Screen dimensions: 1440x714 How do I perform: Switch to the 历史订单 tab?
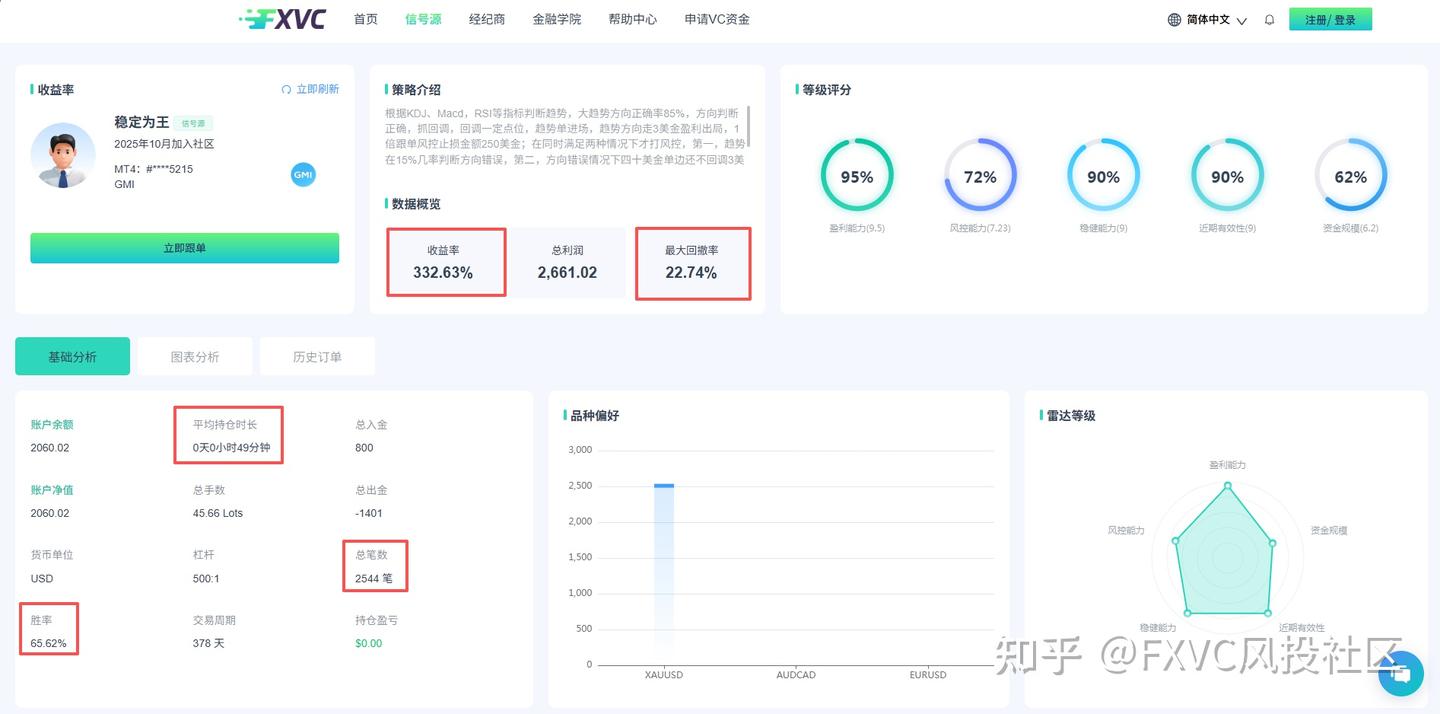pyautogui.click(x=317, y=355)
